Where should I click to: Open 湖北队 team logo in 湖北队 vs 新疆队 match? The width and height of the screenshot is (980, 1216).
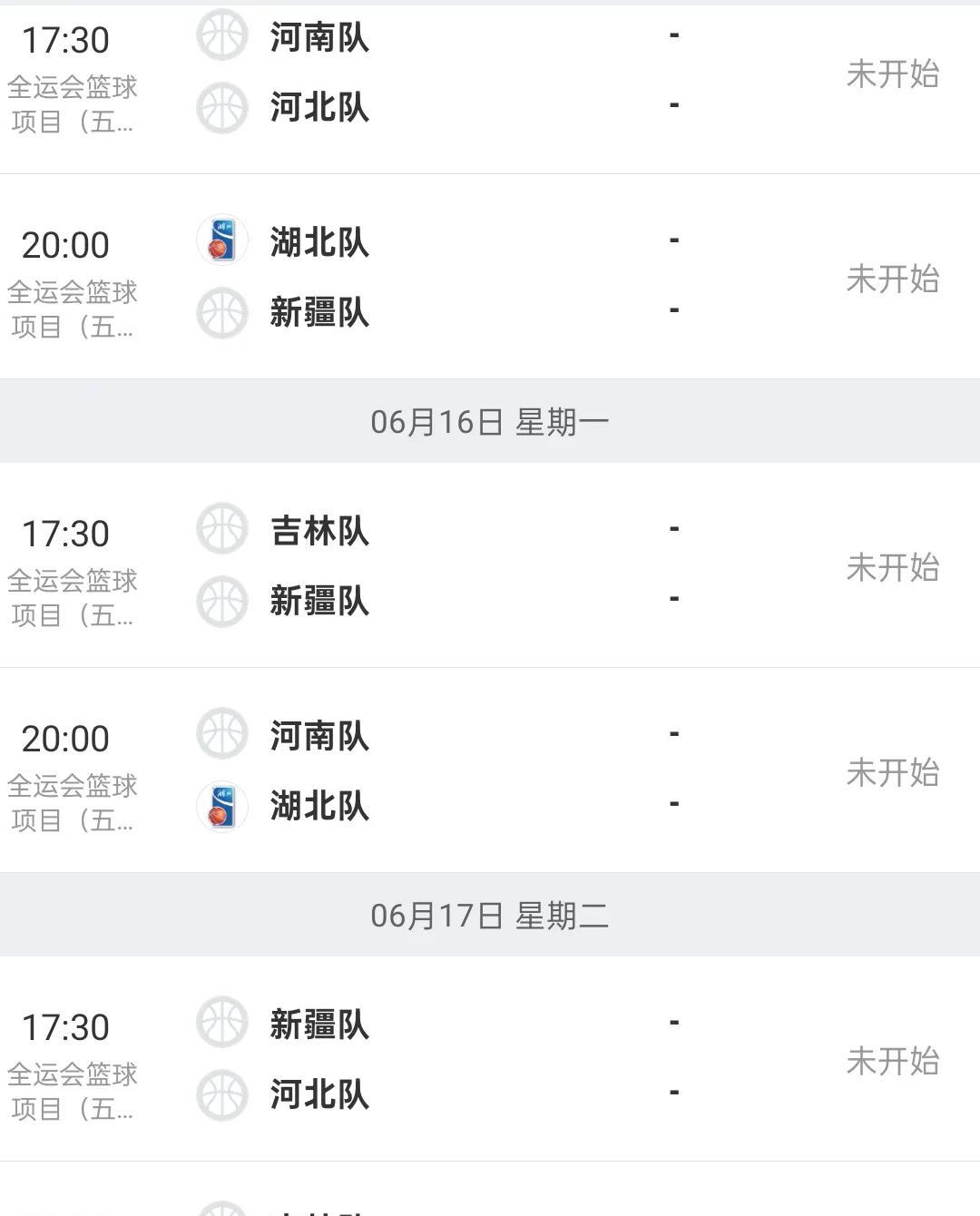(222, 240)
